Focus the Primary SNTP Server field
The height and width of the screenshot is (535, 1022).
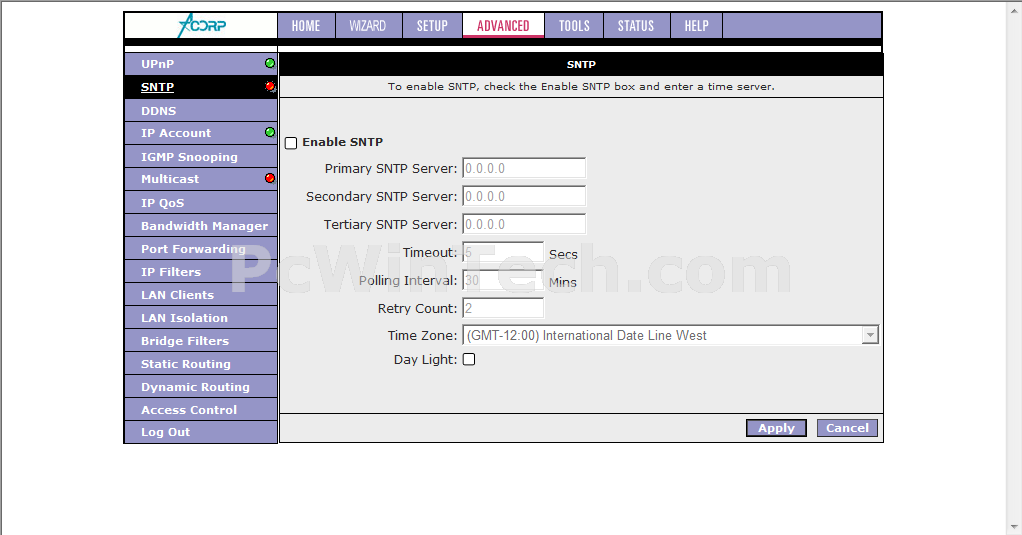click(524, 168)
